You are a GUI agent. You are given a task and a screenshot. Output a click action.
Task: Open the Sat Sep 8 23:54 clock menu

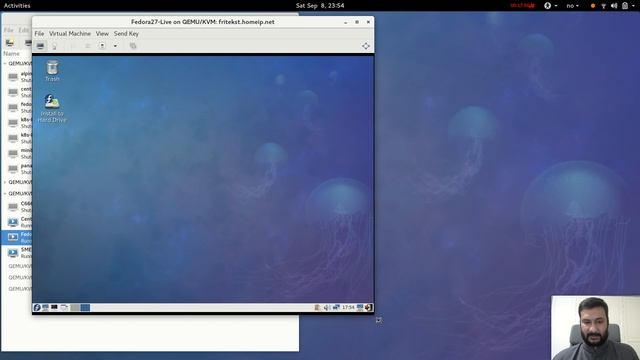[320, 5]
